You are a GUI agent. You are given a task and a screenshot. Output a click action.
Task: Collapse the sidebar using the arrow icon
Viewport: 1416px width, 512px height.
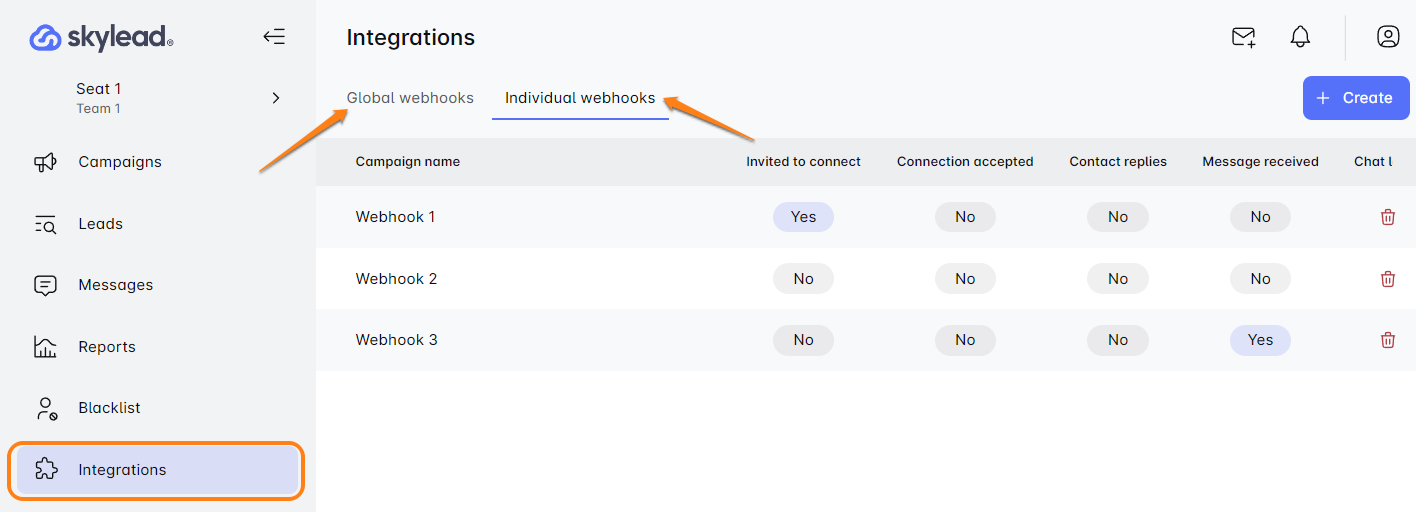(x=274, y=37)
